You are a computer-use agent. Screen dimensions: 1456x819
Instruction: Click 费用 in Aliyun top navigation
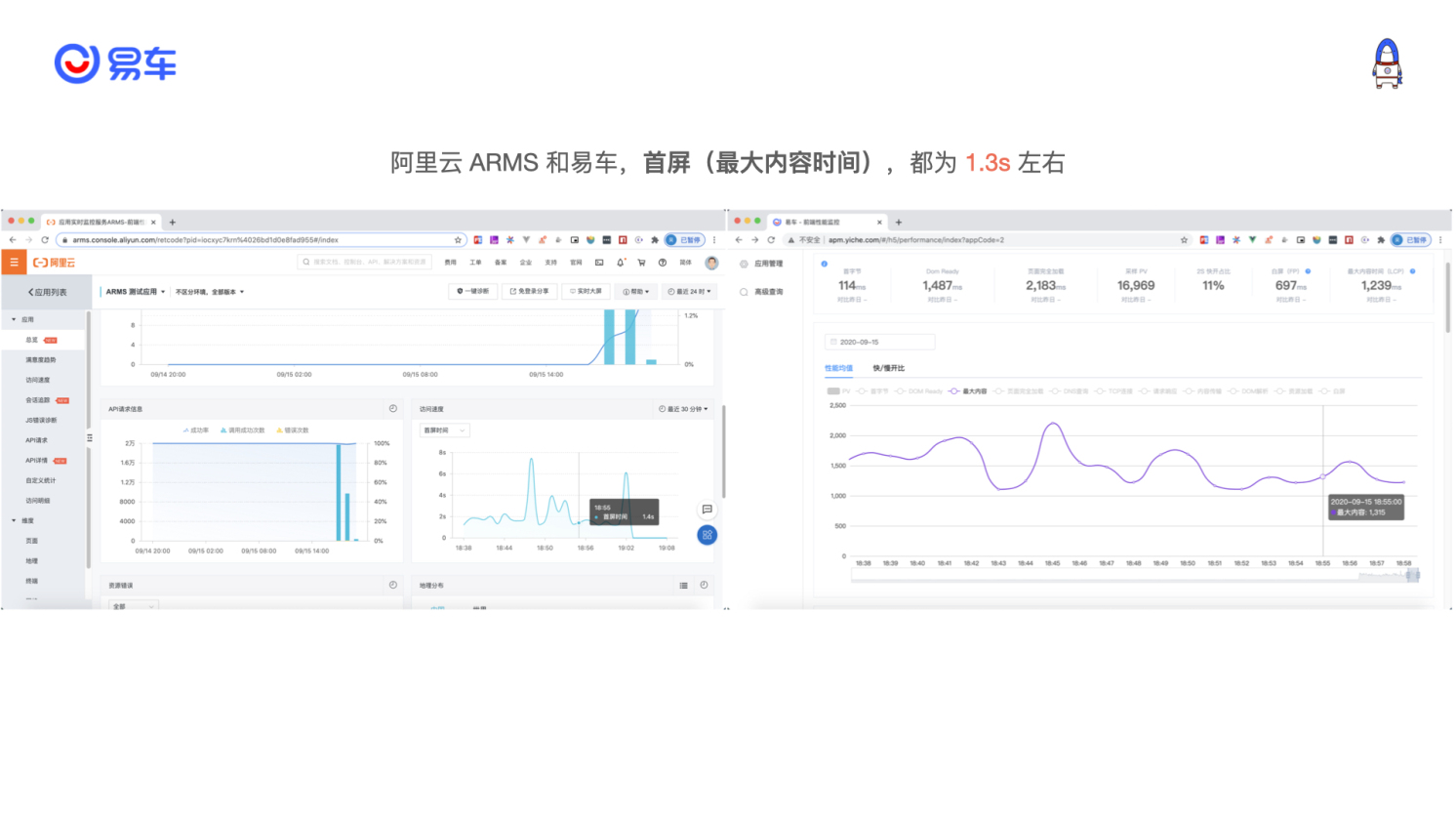pos(450,263)
